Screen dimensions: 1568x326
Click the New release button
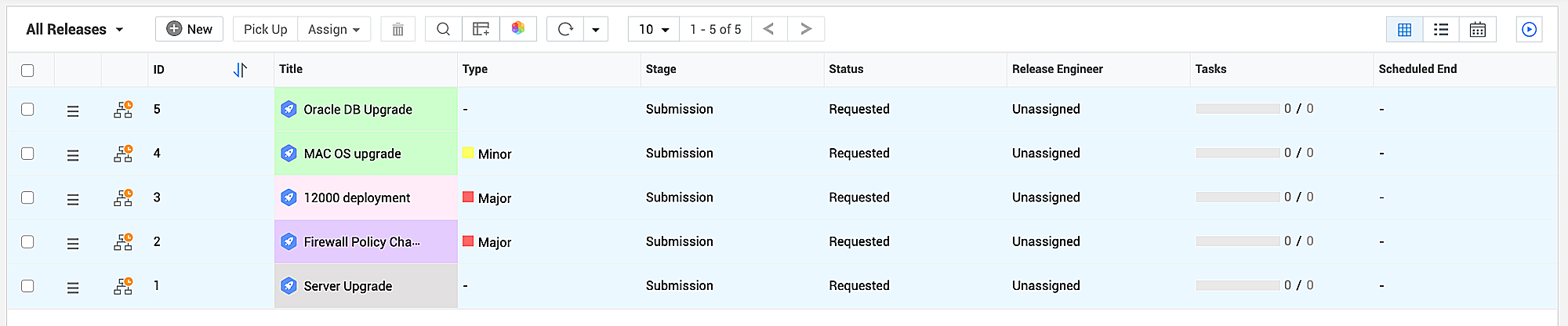pos(190,30)
